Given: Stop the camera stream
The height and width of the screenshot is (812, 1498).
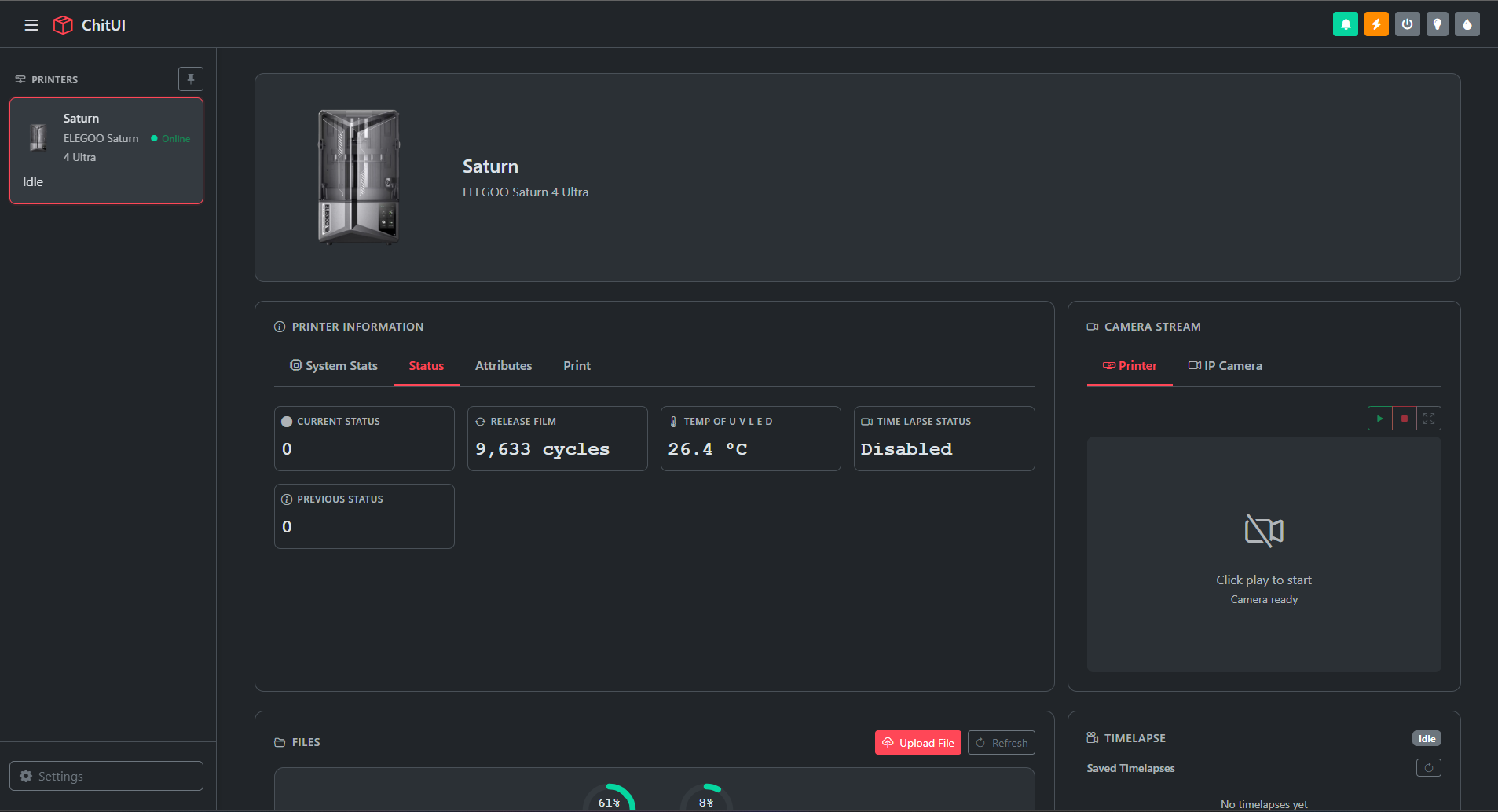Looking at the screenshot, I should click(1405, 418).
